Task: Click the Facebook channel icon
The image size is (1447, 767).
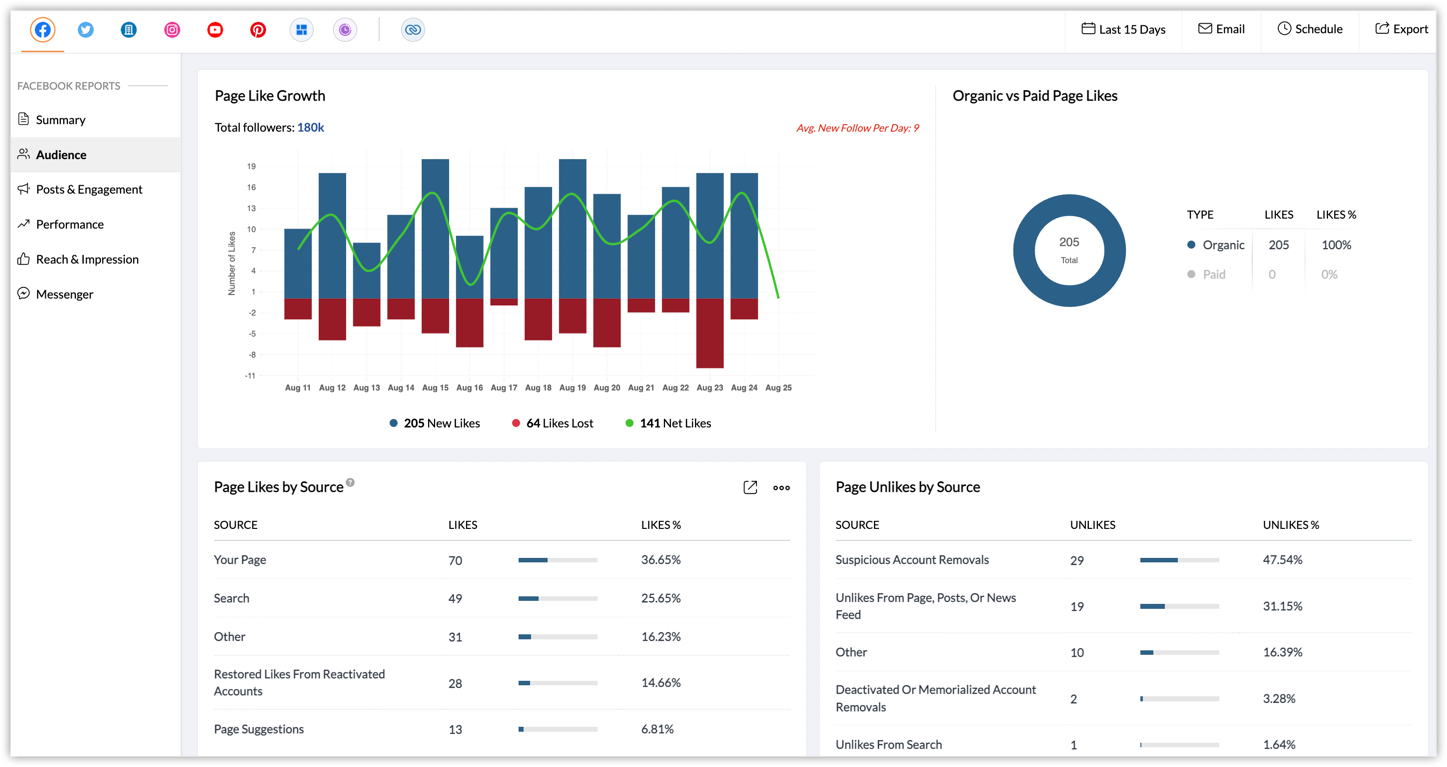Action: [42, 30]
